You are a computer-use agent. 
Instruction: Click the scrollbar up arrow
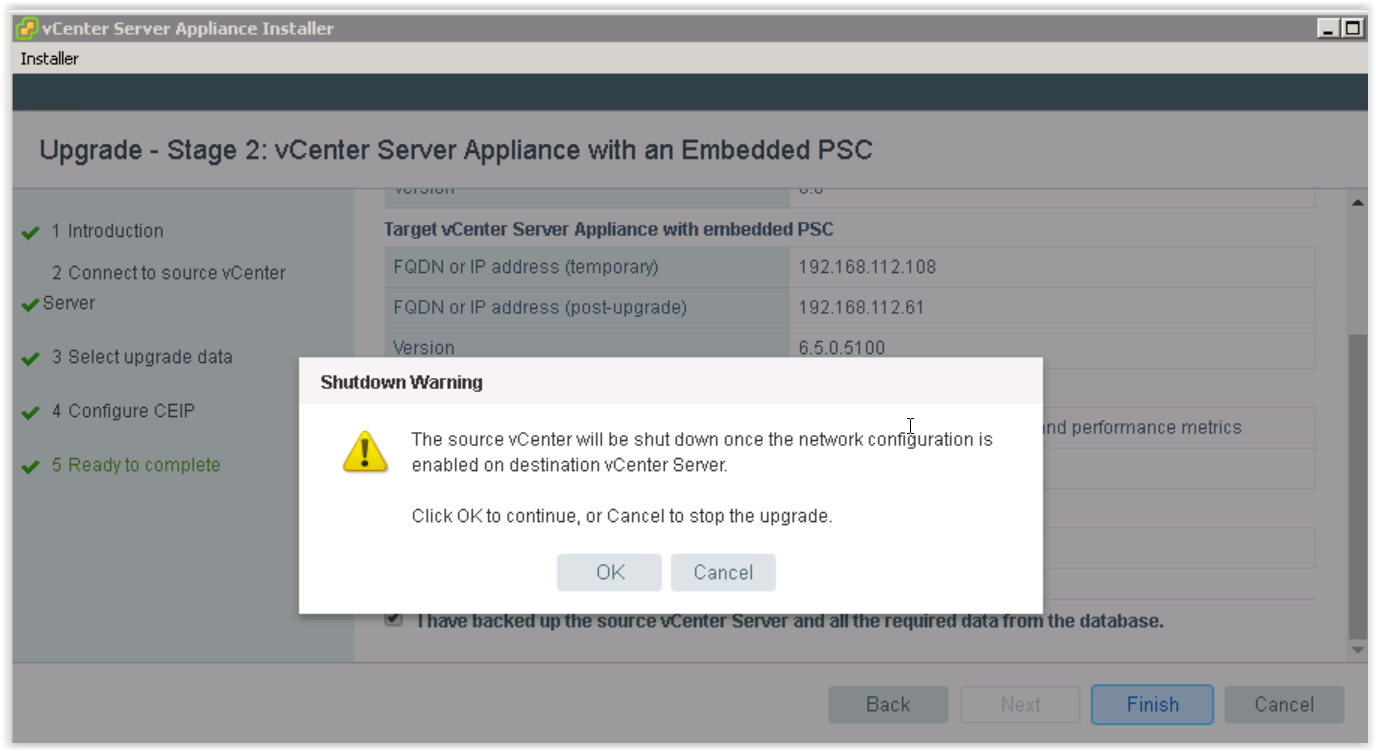[1357, 203]
